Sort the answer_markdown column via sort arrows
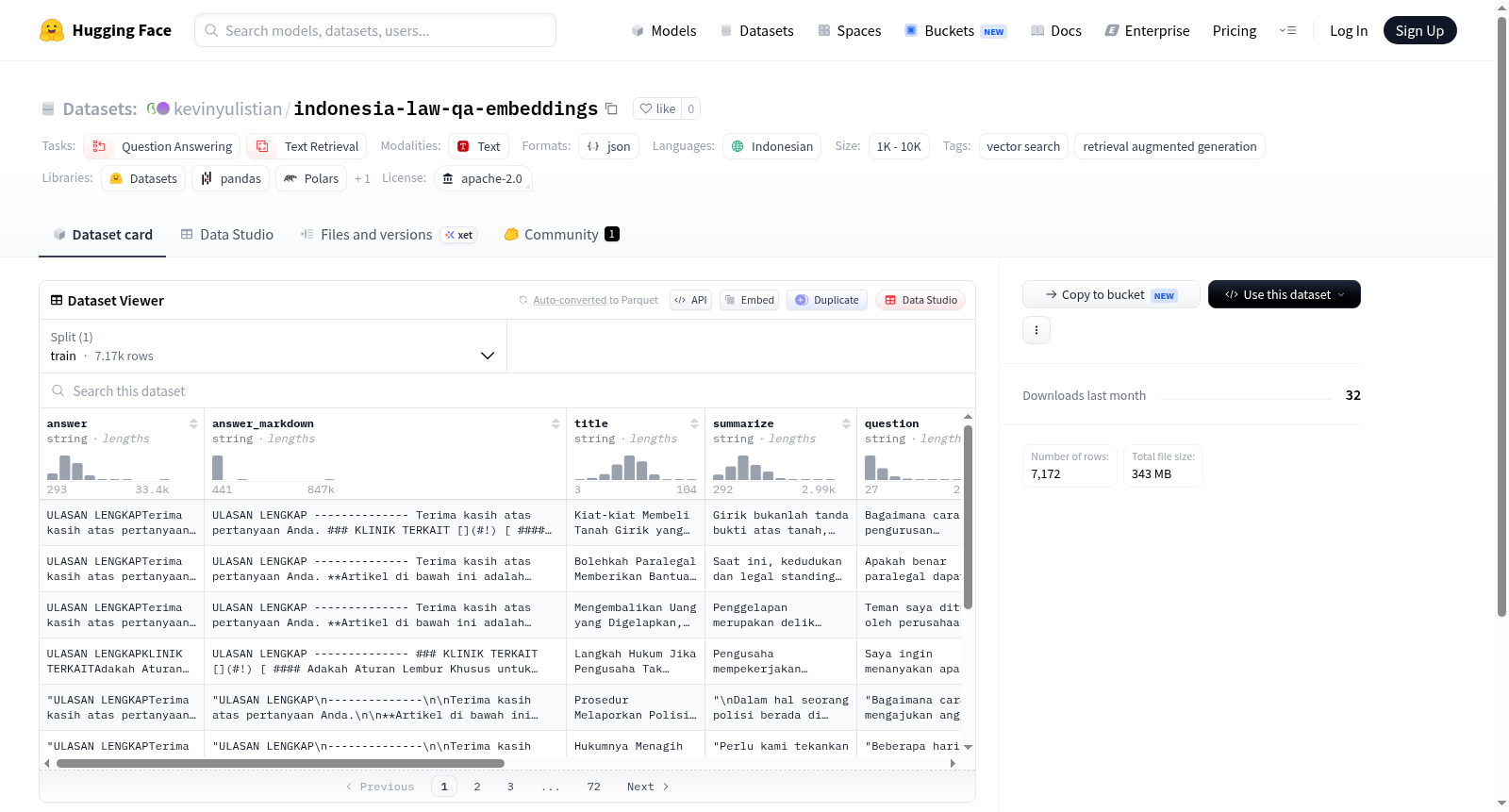 [556, 423]
